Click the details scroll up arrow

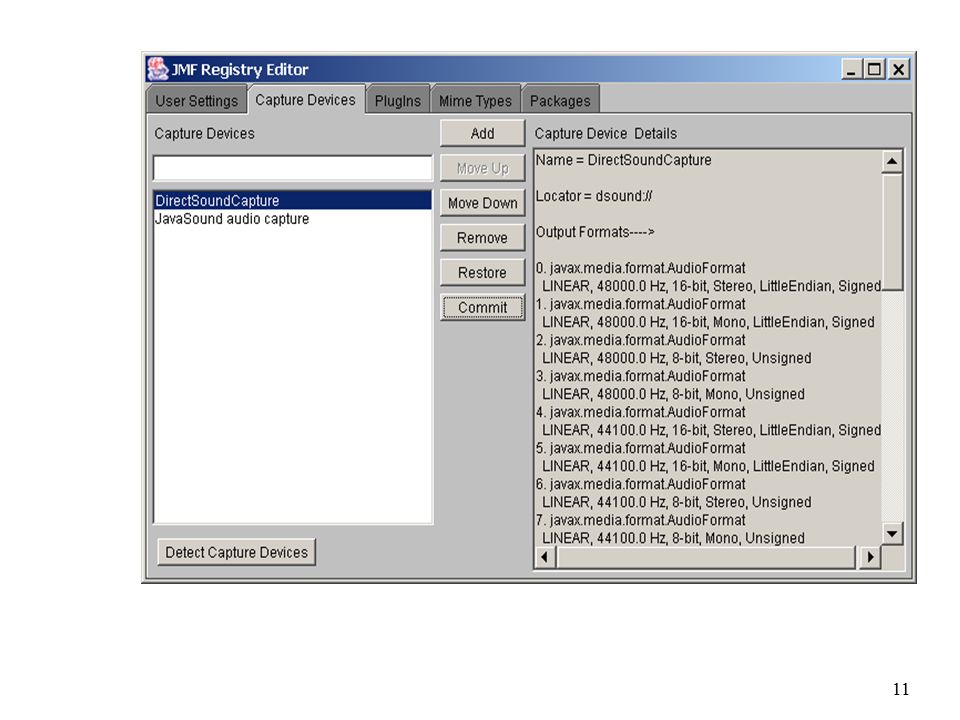click(x=892, y=162)
